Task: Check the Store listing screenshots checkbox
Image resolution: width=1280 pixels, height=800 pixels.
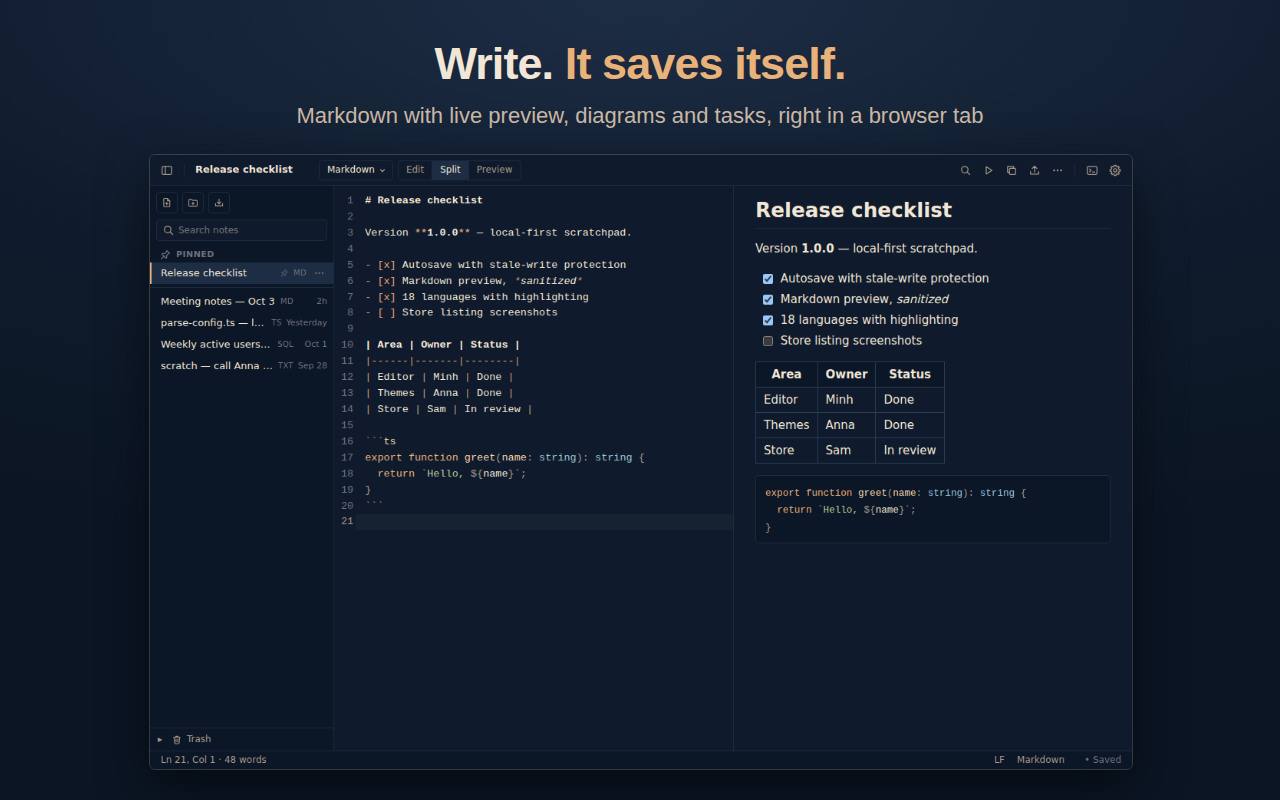Action: [768, 341]
